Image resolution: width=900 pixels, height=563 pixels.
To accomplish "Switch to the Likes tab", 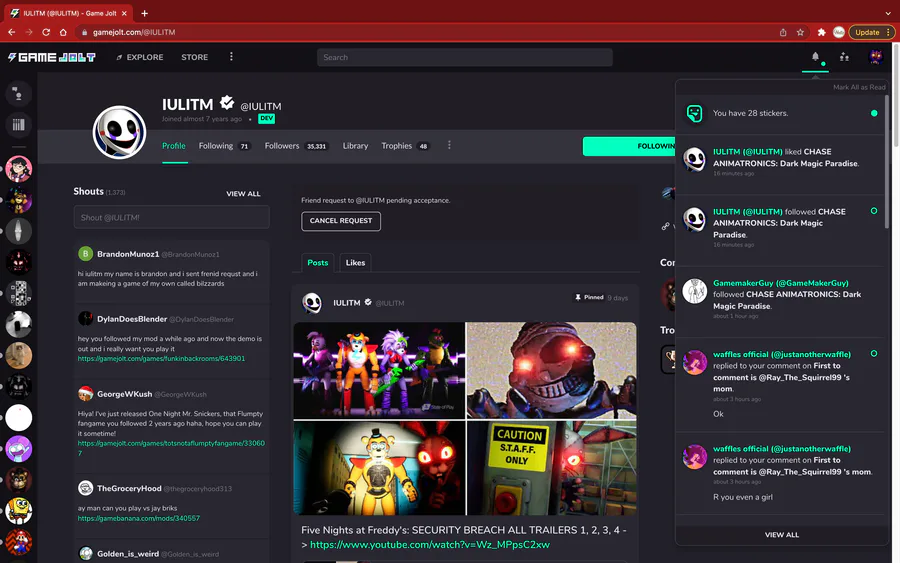I will click(x=355, y=262).
